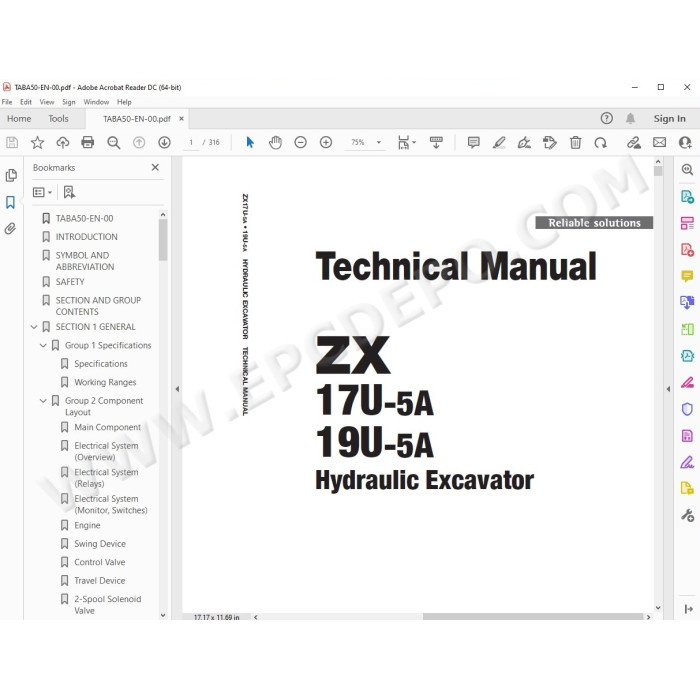Click the document vertical scrollbar thumb
The image size is (700, 700).
[658, 171]
